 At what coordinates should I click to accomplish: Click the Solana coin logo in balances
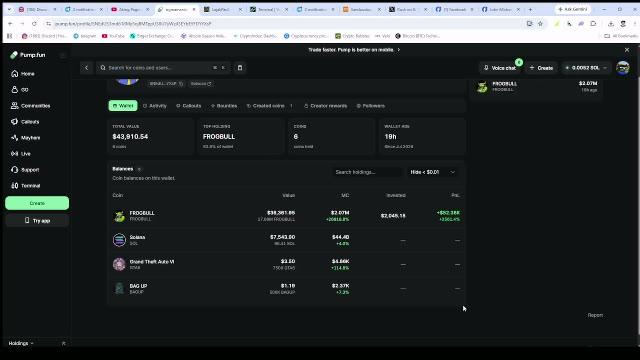(119, 240)
